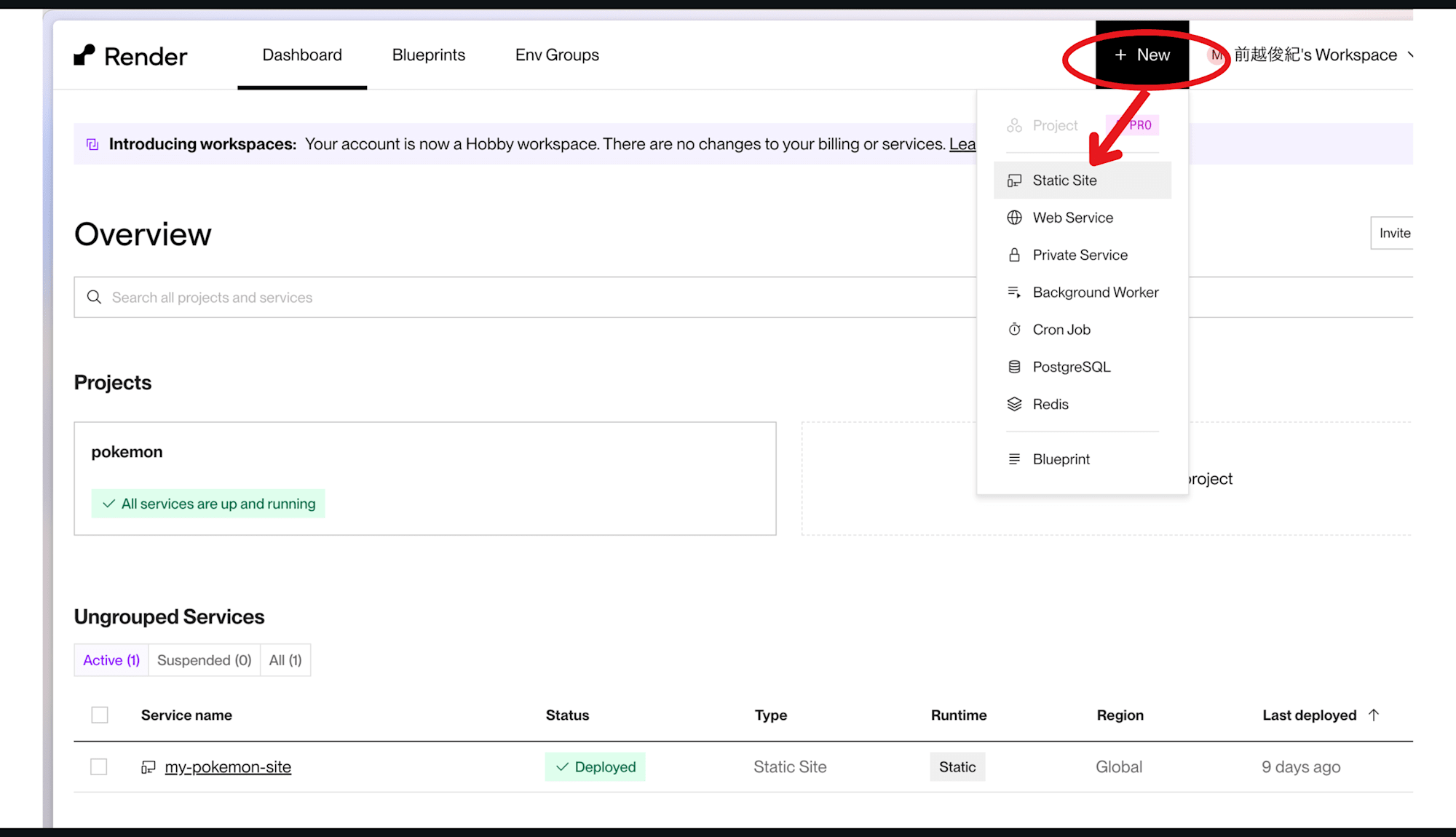Select Web Service from New menu
The width and height of the screenshot is (1456, 837).
click(x=1083, y=218)
